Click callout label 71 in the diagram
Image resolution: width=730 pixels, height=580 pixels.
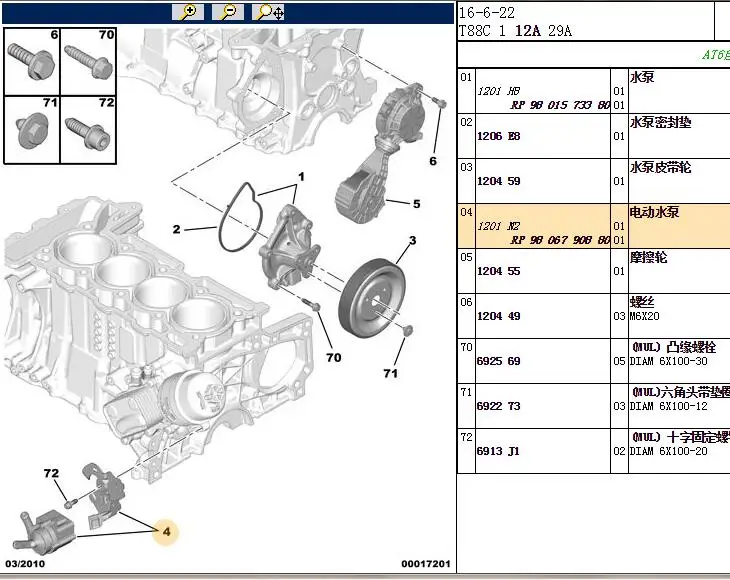click(x=391, y=373)
